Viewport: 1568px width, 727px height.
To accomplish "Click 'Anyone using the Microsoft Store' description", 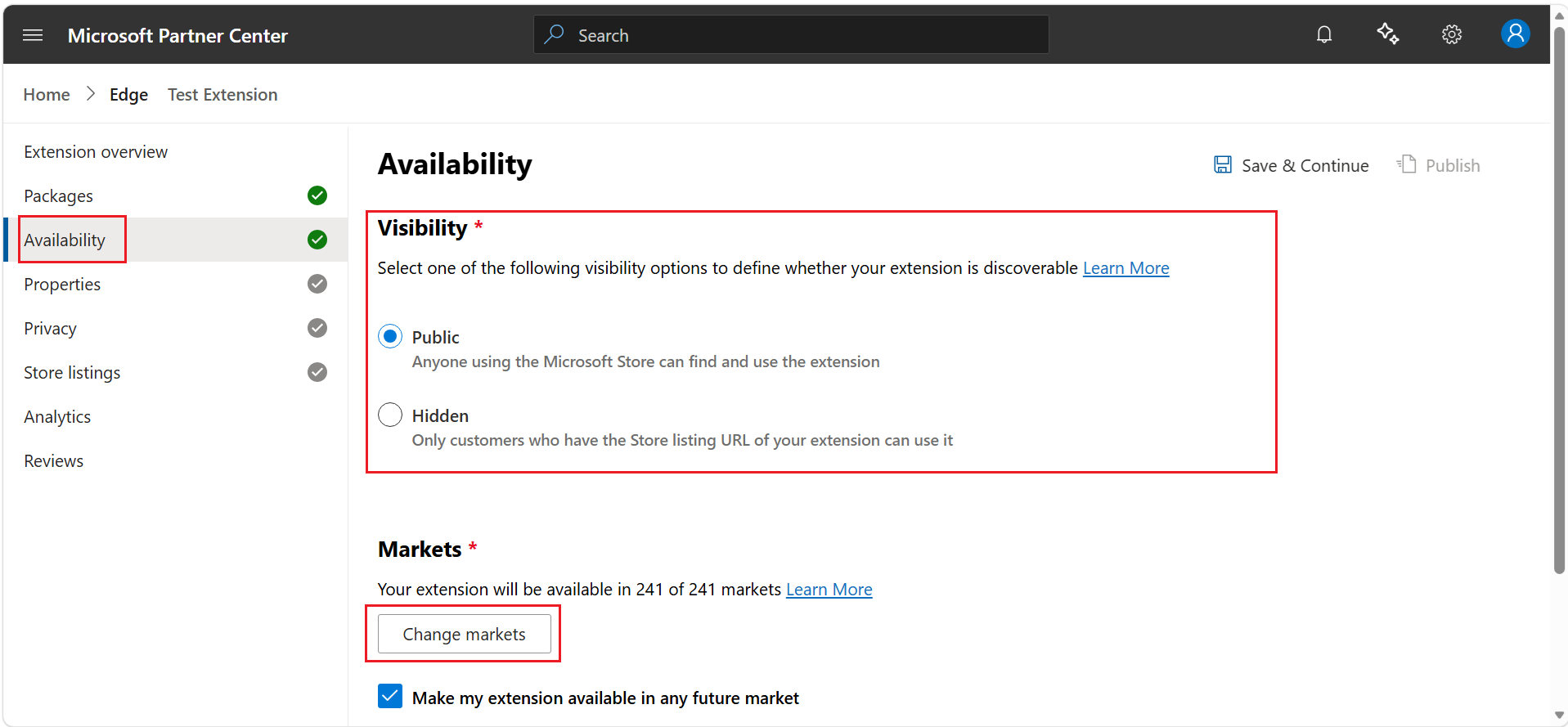I will coord(646,361).
